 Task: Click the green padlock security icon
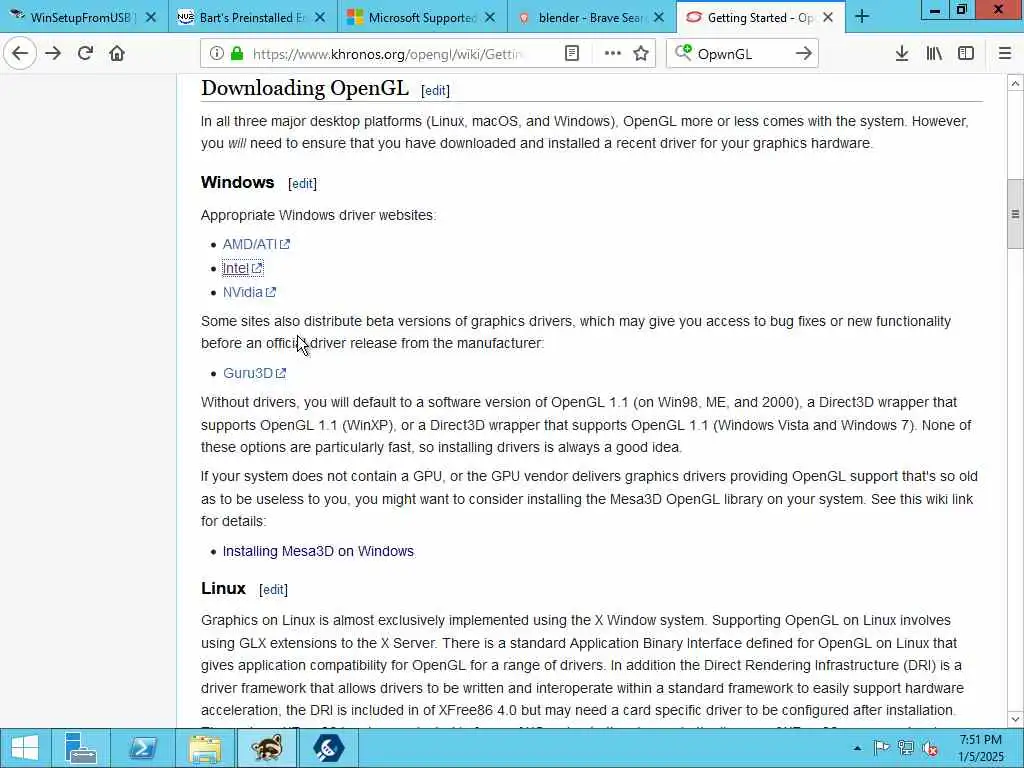tap(238, 54)
